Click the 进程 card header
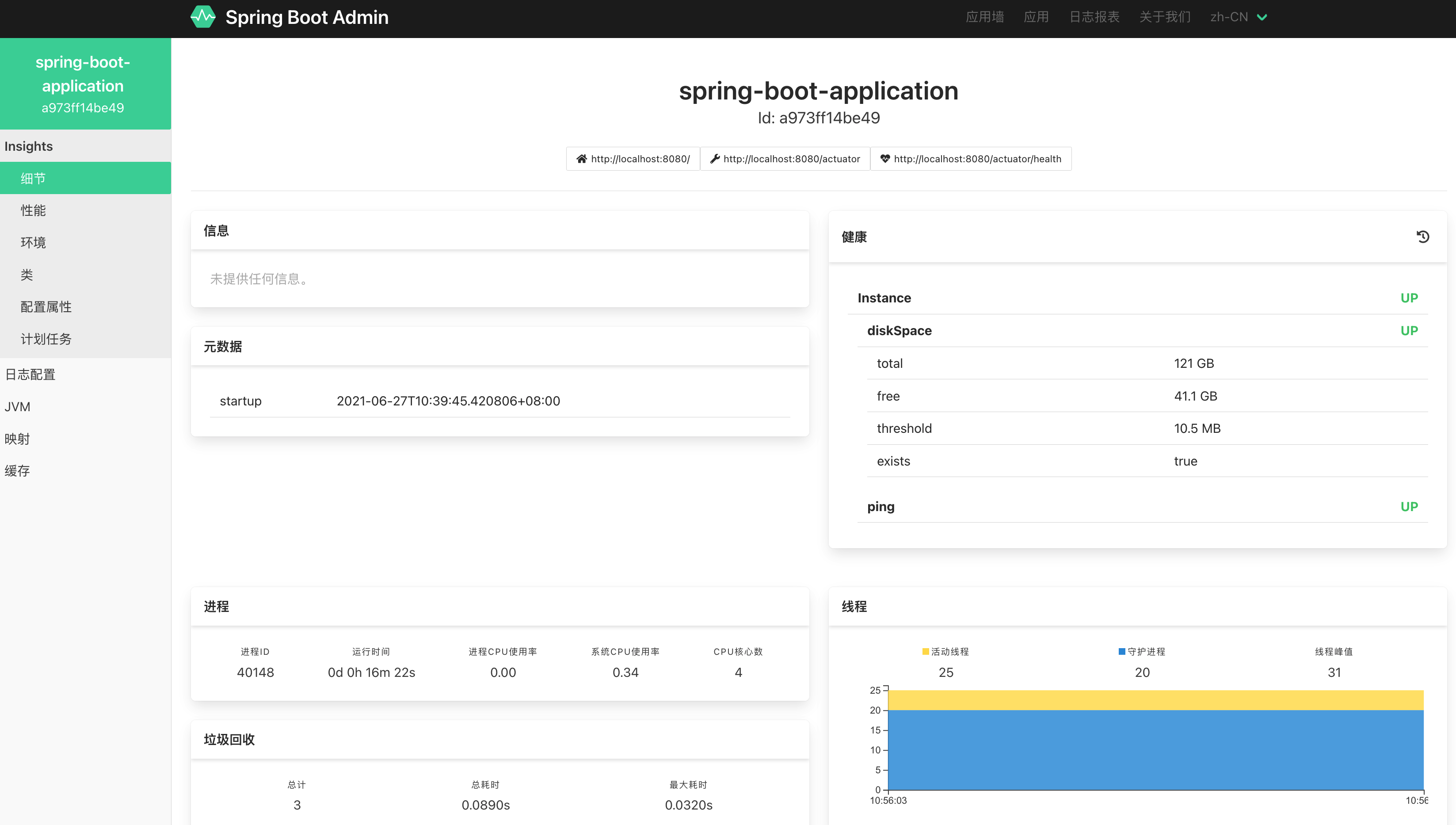Viewport: 1456px width, 825px height. (500, 606)
